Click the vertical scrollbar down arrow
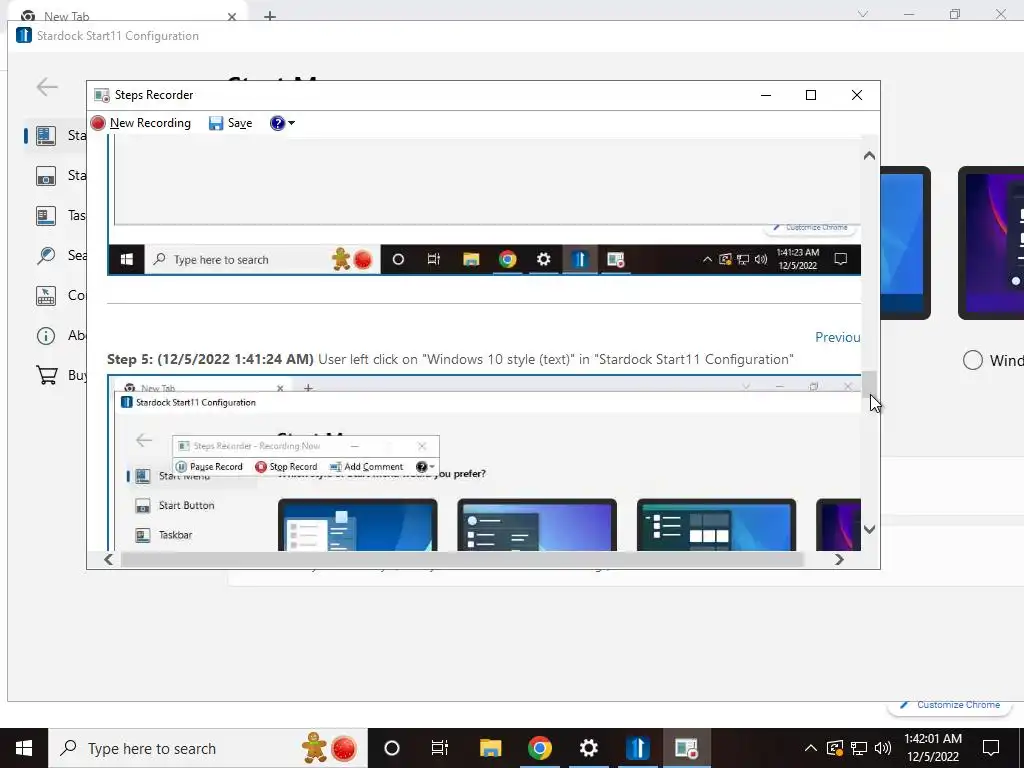Viewport: 1024px width, 768px height. coord(869,530)
